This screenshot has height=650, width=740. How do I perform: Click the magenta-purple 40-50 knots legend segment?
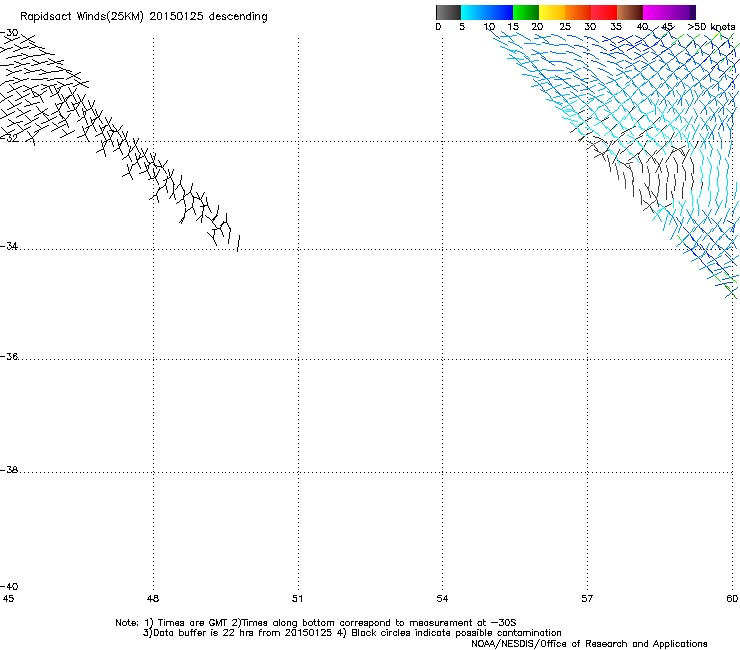(669, 12)
